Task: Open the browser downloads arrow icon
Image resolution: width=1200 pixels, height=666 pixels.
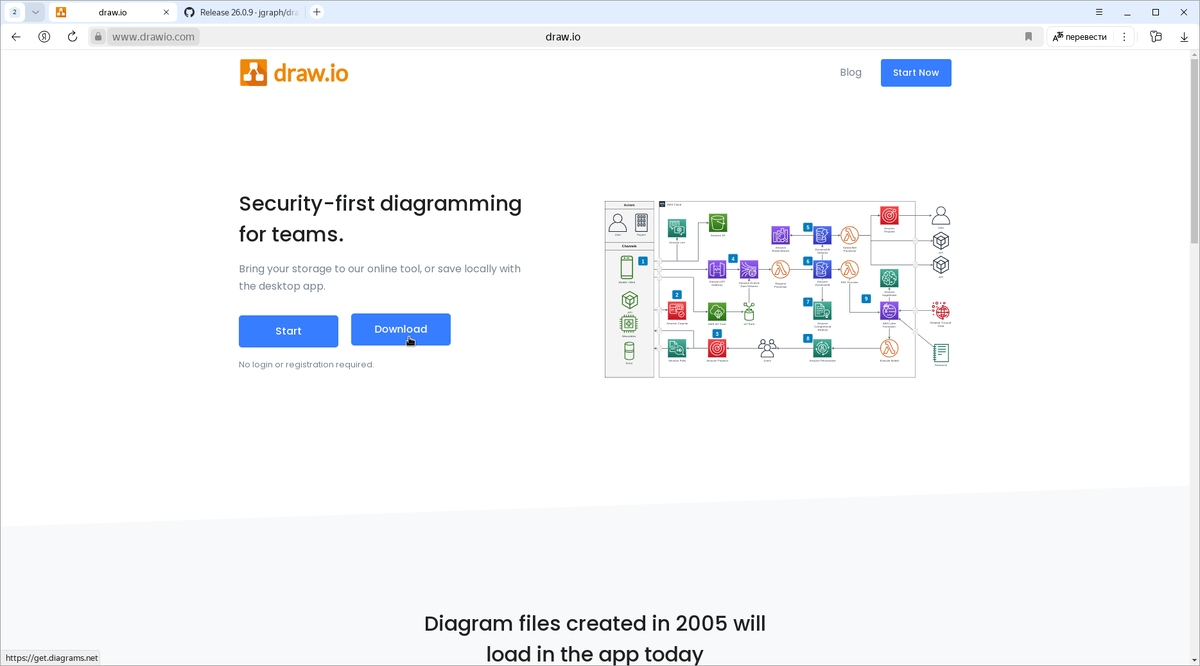Action: [1184, 36]
